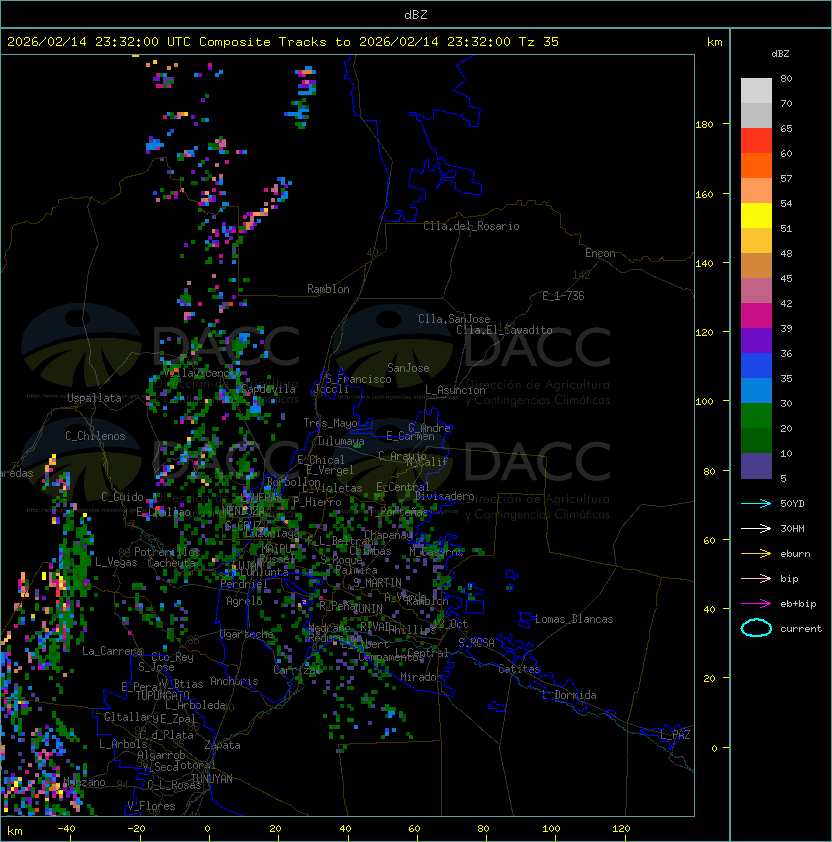The height and width of the screenshot is (842, 832).
Task: Click the '140' tick on right km axis
Action: (x=704, y=264)
